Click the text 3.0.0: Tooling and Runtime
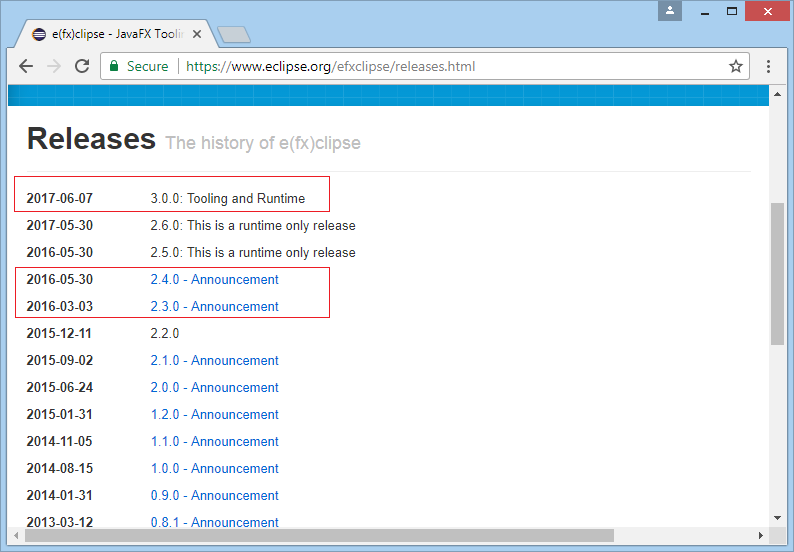The width and height of the screenshot is (794, 552). pyautogui.click(x=228, y=199)
